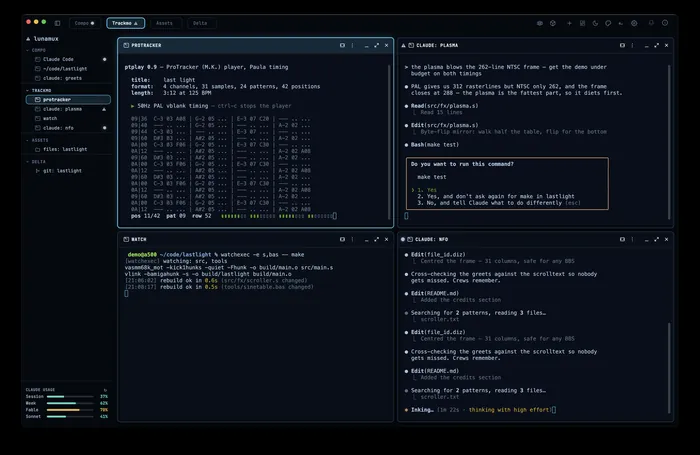Open the kebab menu in WATCH pane
700x455 pixels.
(x=353, y=239)
